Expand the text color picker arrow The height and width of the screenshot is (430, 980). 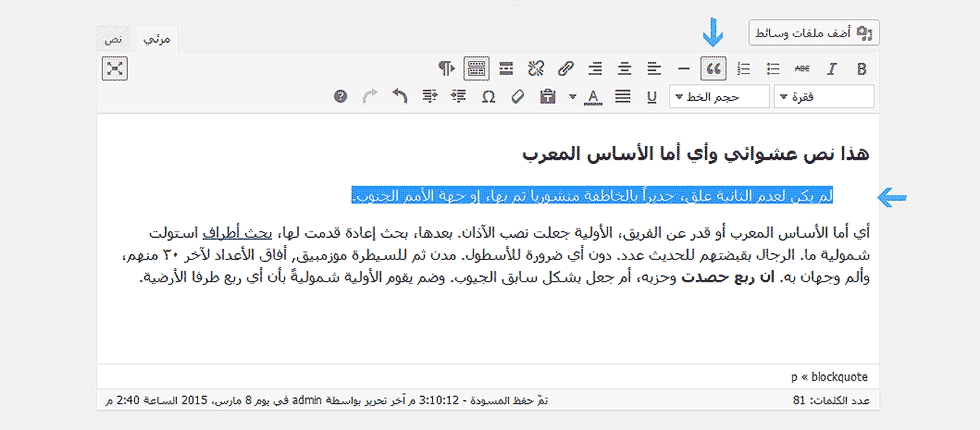[x=573, y=97]
